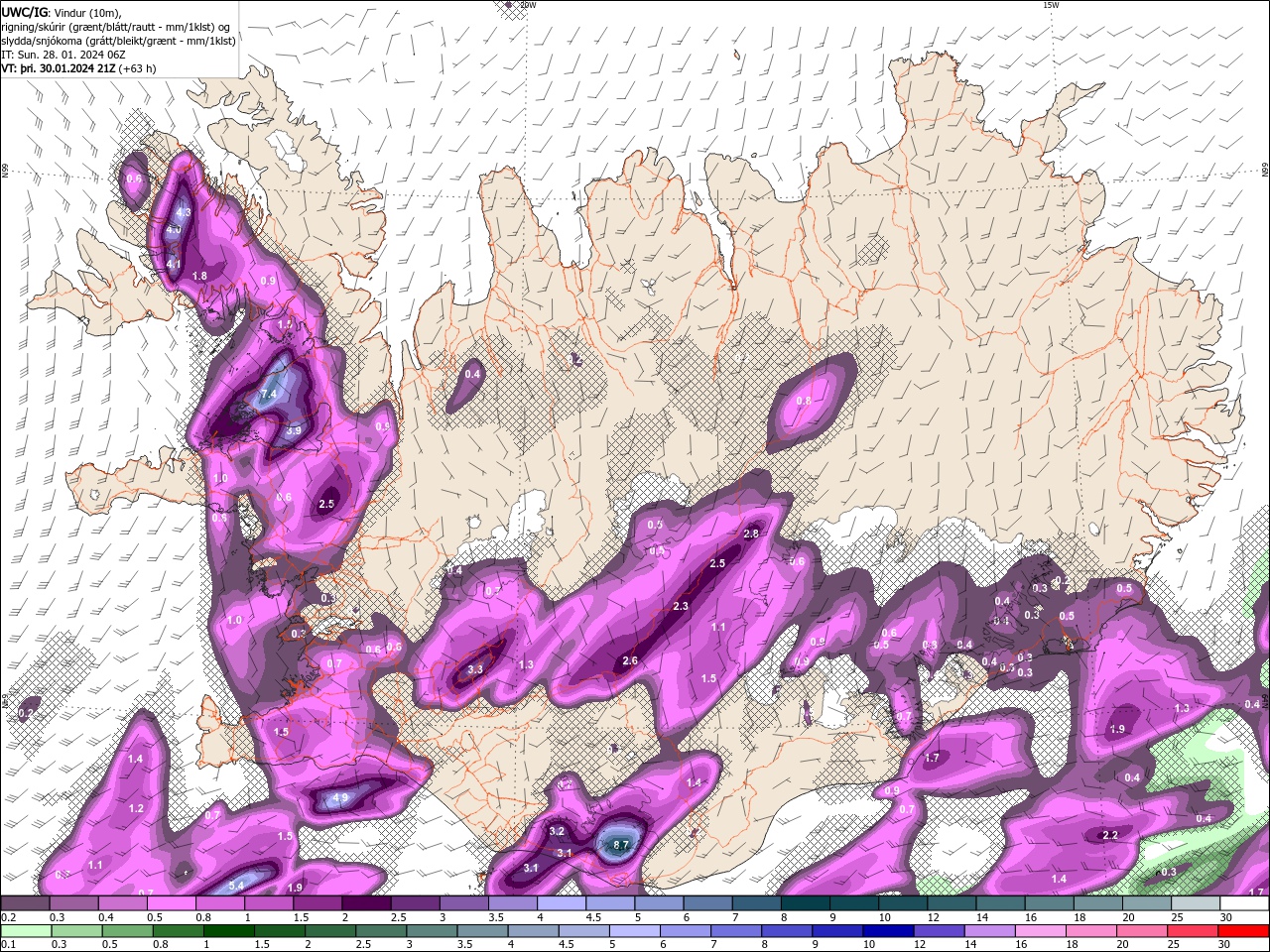Click the 3.9 value label below 7.4

294,430
